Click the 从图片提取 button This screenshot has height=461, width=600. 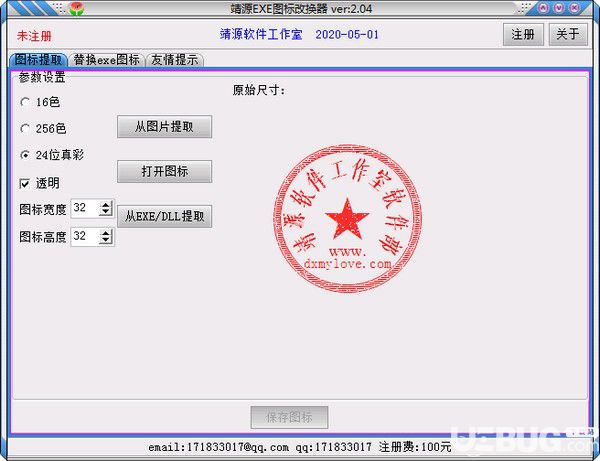coord(164,127)
